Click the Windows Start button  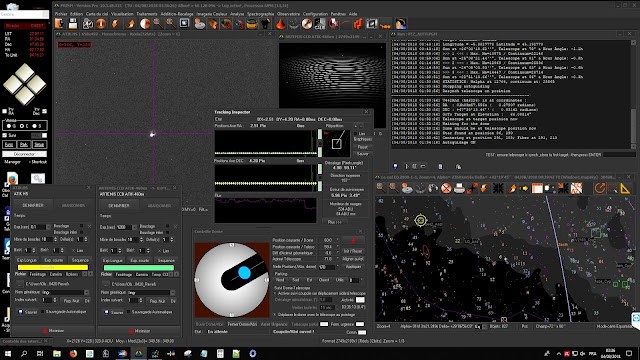point(7,353)
